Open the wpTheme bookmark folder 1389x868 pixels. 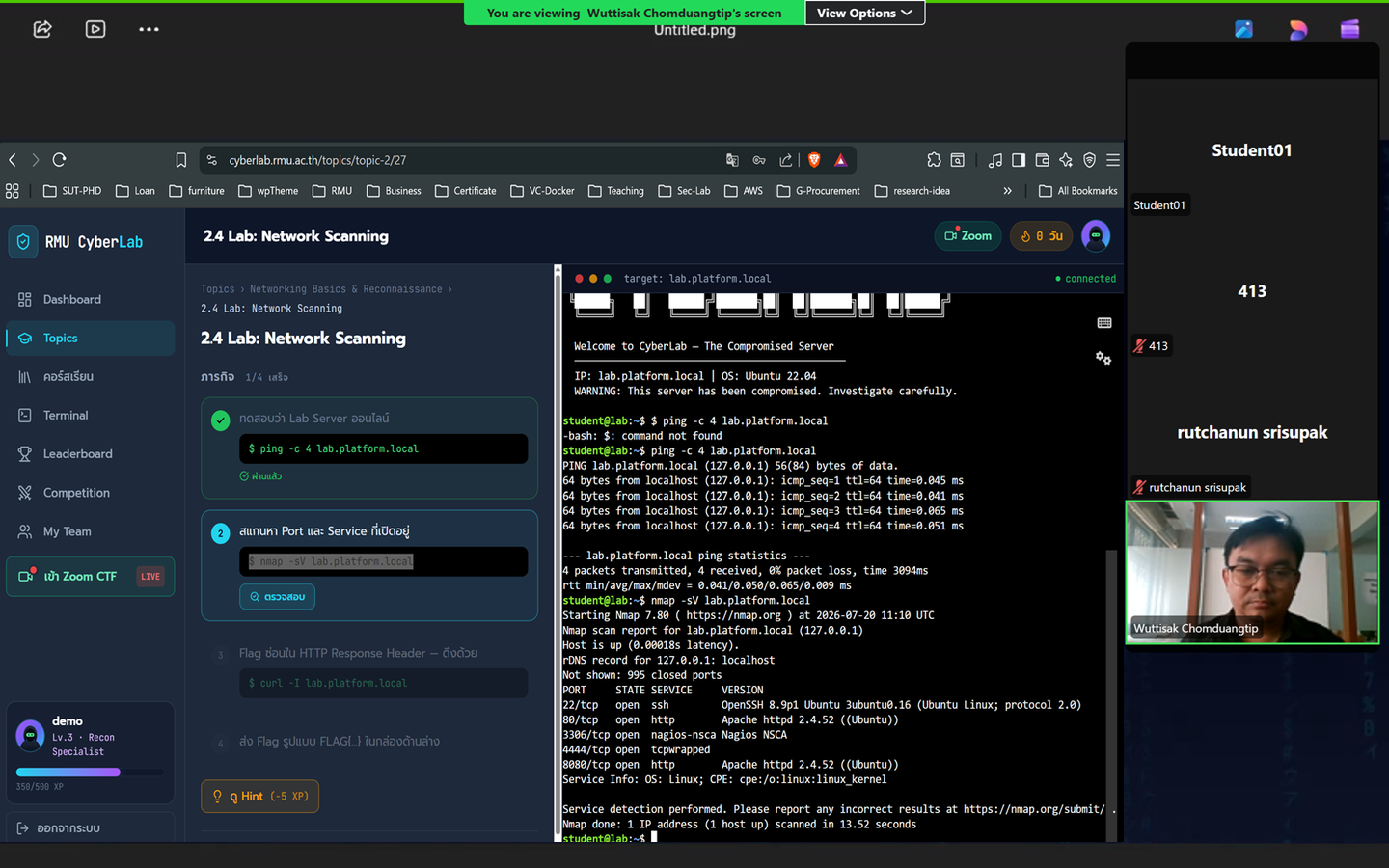coord(268,191)
